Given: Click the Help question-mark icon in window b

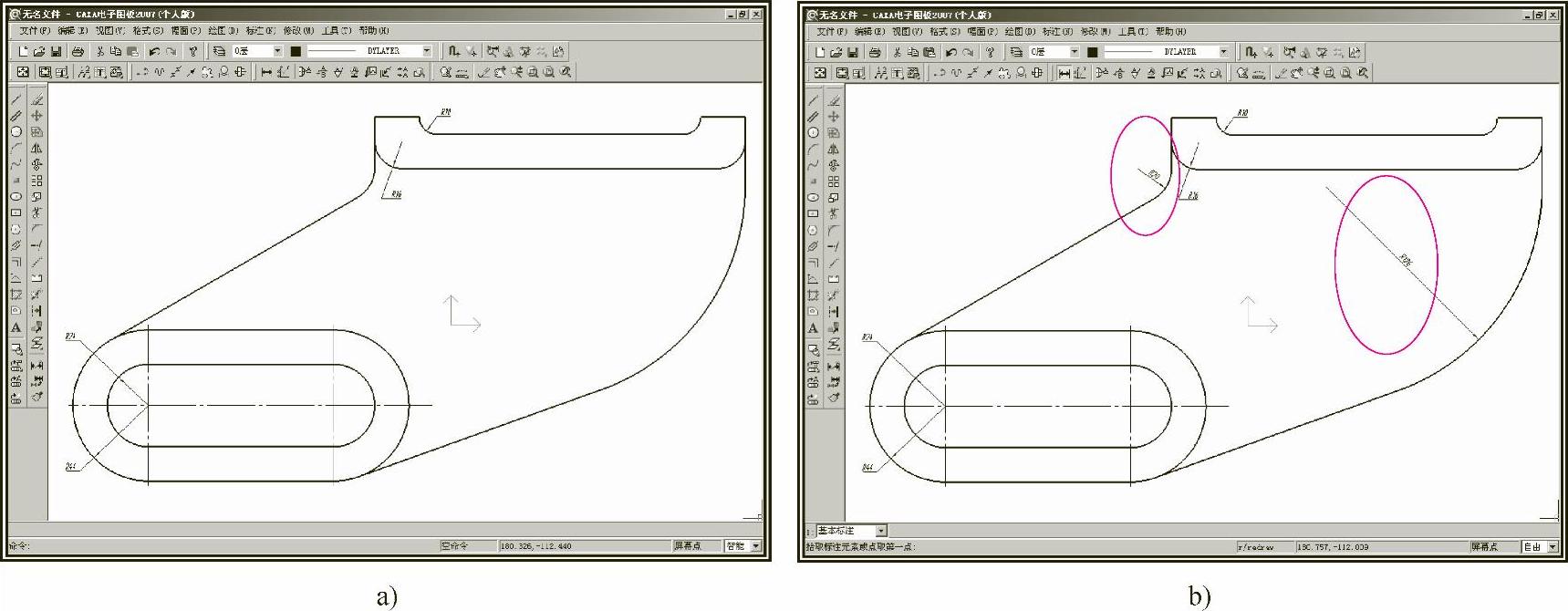Looking at the screenshot, I should tap(990, 53).
